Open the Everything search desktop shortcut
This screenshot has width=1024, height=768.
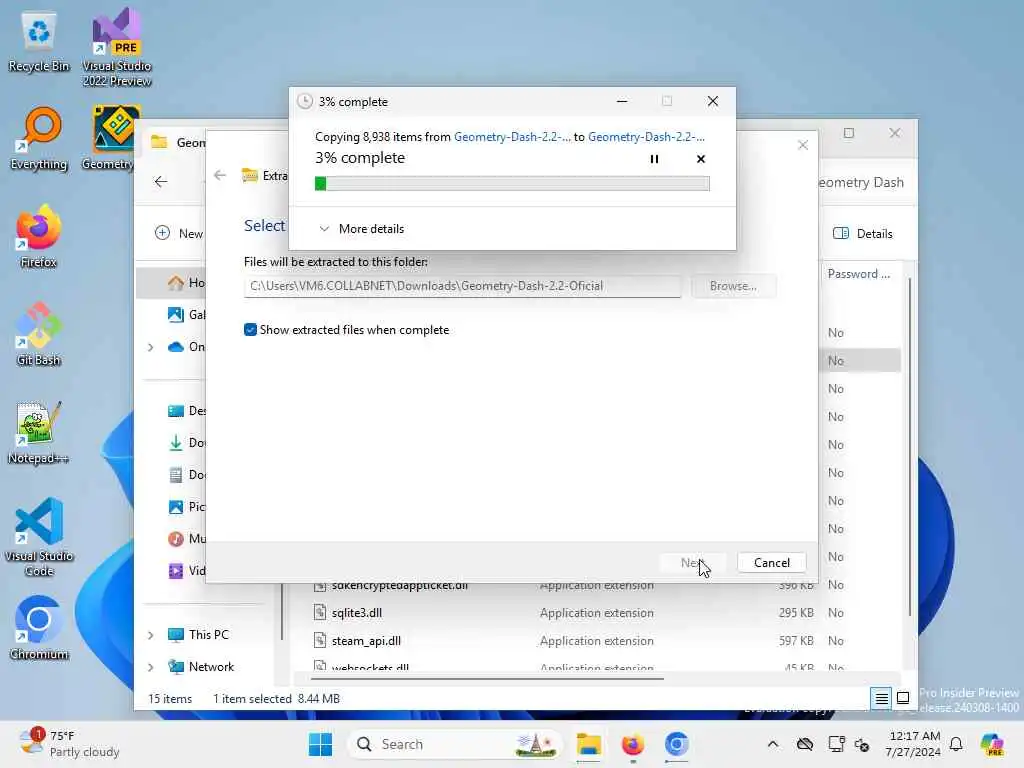[39, 139]
